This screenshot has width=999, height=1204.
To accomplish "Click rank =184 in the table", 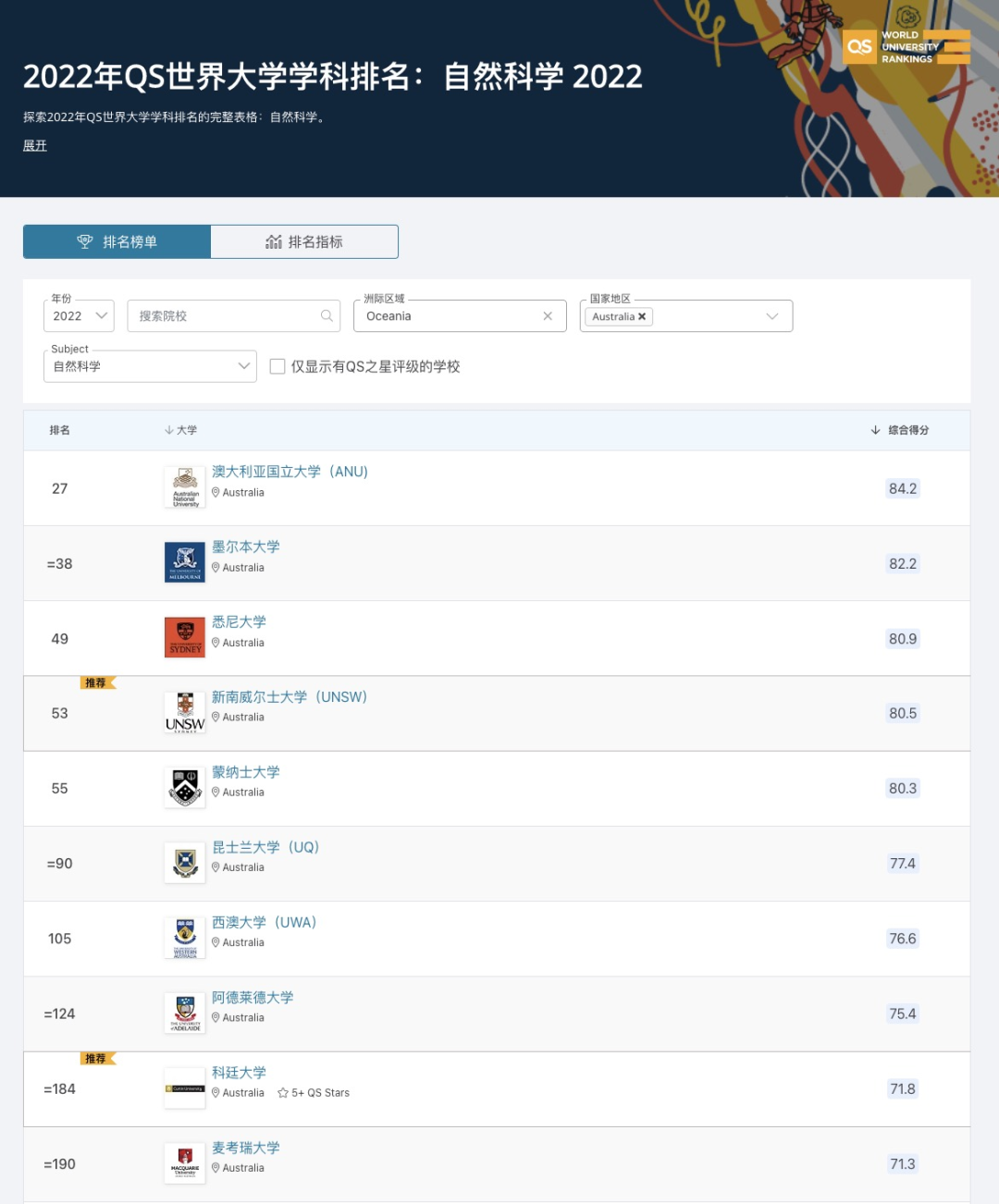I will pos(59,1088).
